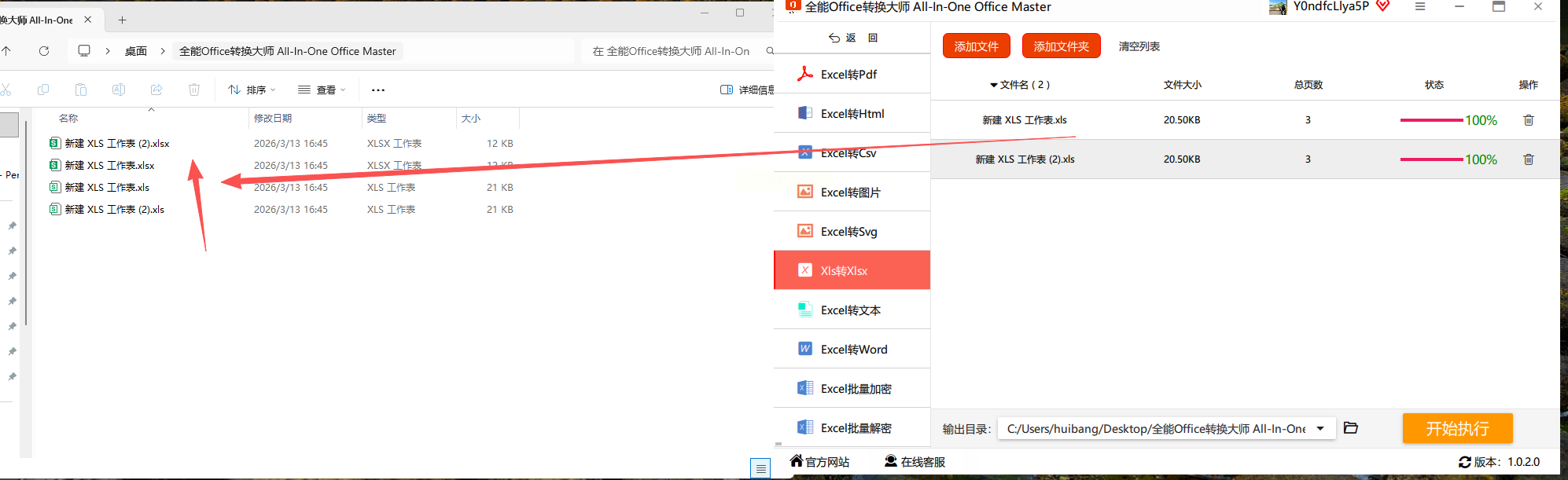Click the 添加文件夹 button
The height and width of the screenshot is (480, 1568).
pos(1061,46)
